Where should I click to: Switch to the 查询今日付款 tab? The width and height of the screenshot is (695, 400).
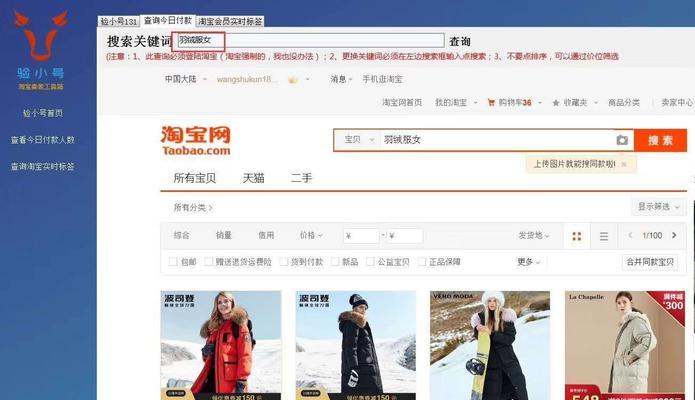(168, 20)
